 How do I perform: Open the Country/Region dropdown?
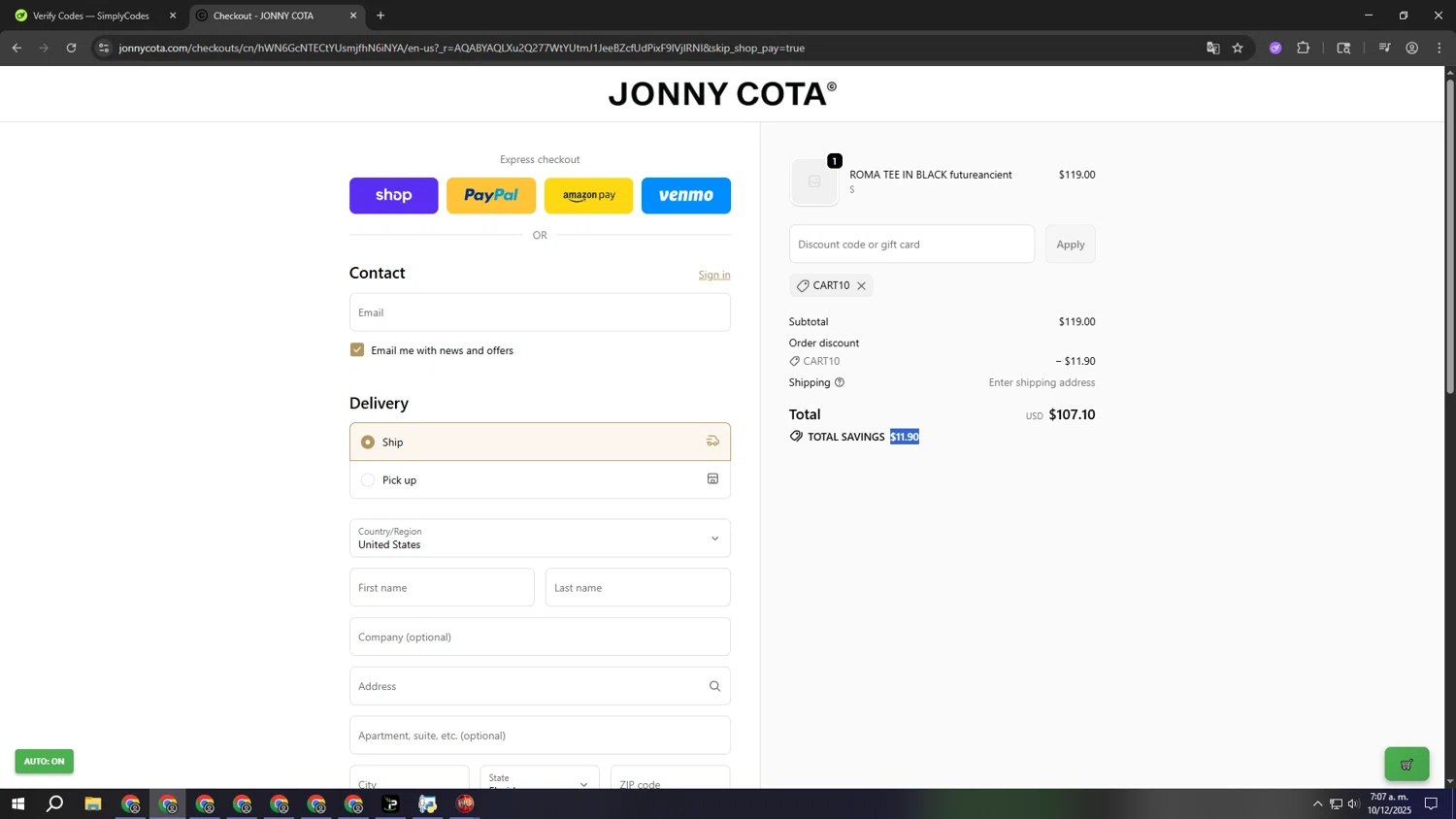[540, 539]
